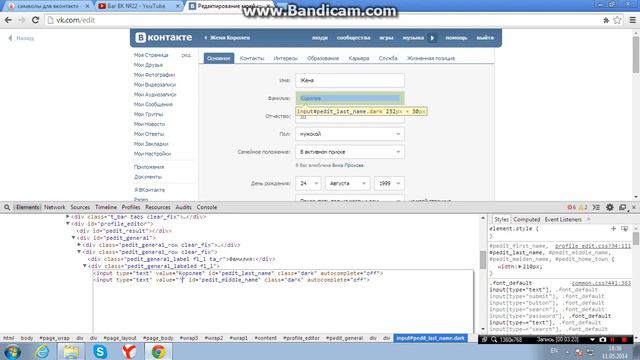Open Yandex browser from the taskbar
Image resolution: width=640 pixels, height=360 pixels.
[129, 352]
